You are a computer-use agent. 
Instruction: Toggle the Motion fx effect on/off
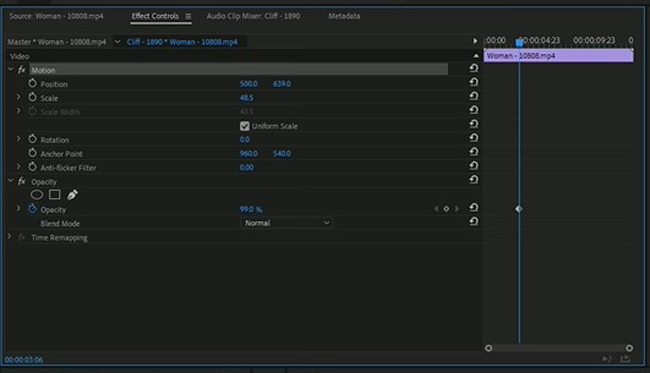coord(22,70)
